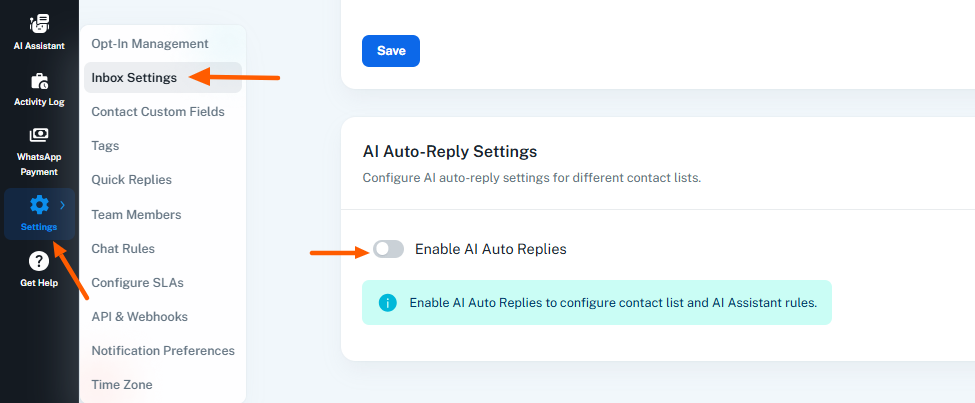This screenshot has width=975, height=403.
Task: Open the WhatsApp Payment money icon
Action: (39, 135)
